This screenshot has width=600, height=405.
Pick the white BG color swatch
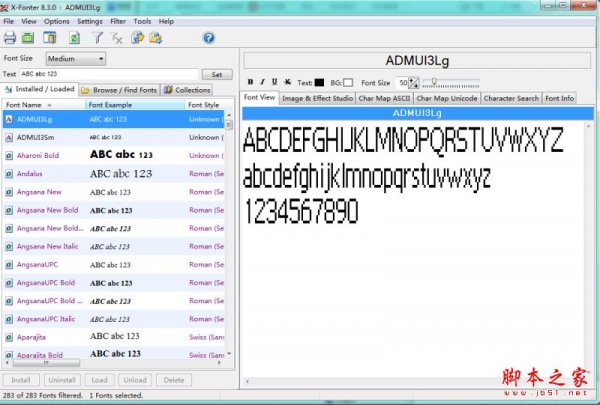pyautogui.click(x=348, y=82)
